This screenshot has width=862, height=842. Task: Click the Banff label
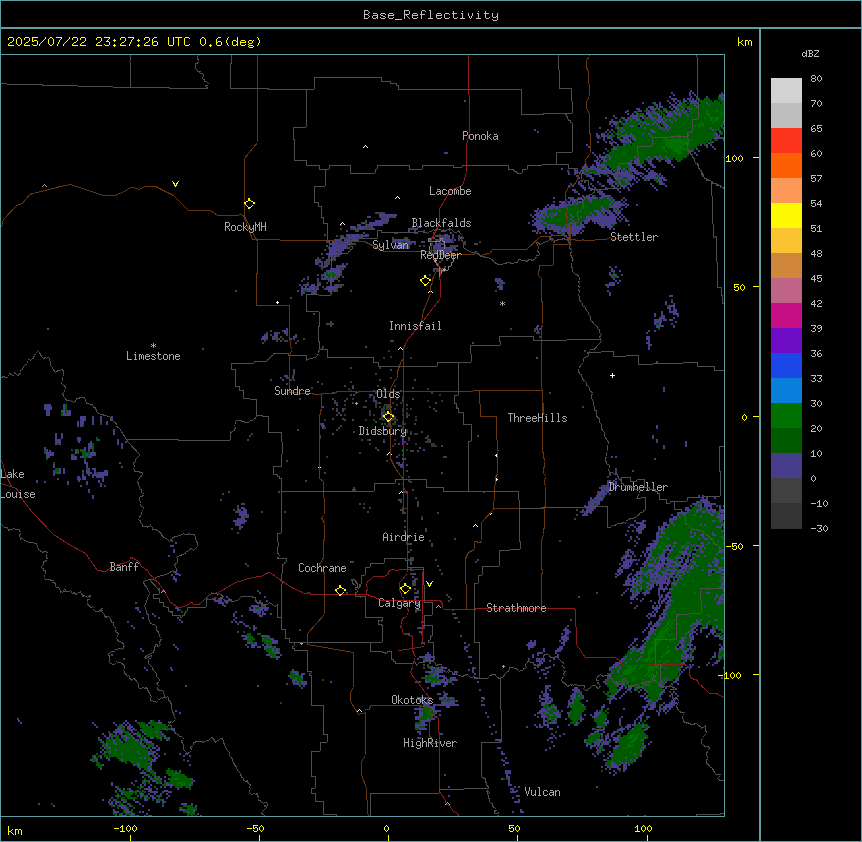(124, 567)
